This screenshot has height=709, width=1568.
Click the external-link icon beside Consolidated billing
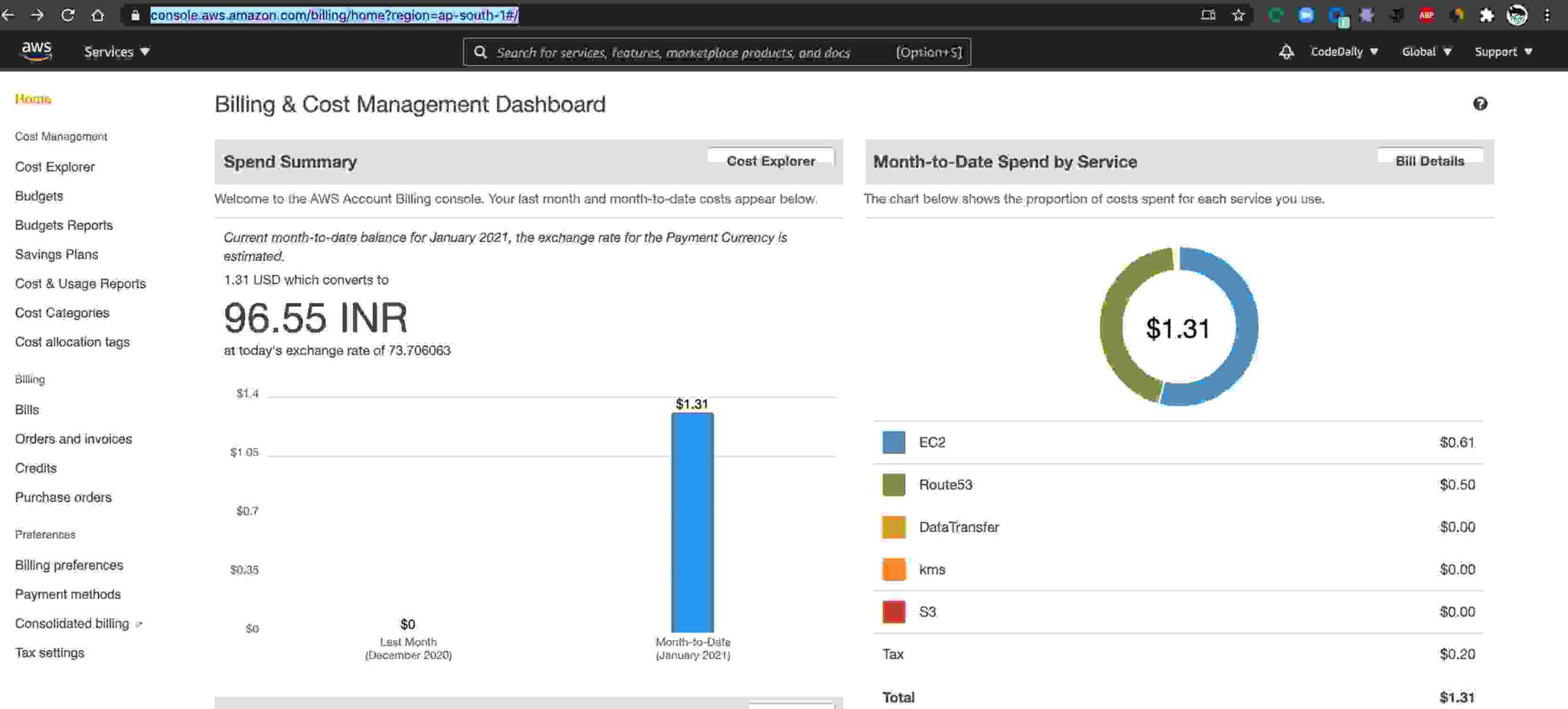(139, 625)
